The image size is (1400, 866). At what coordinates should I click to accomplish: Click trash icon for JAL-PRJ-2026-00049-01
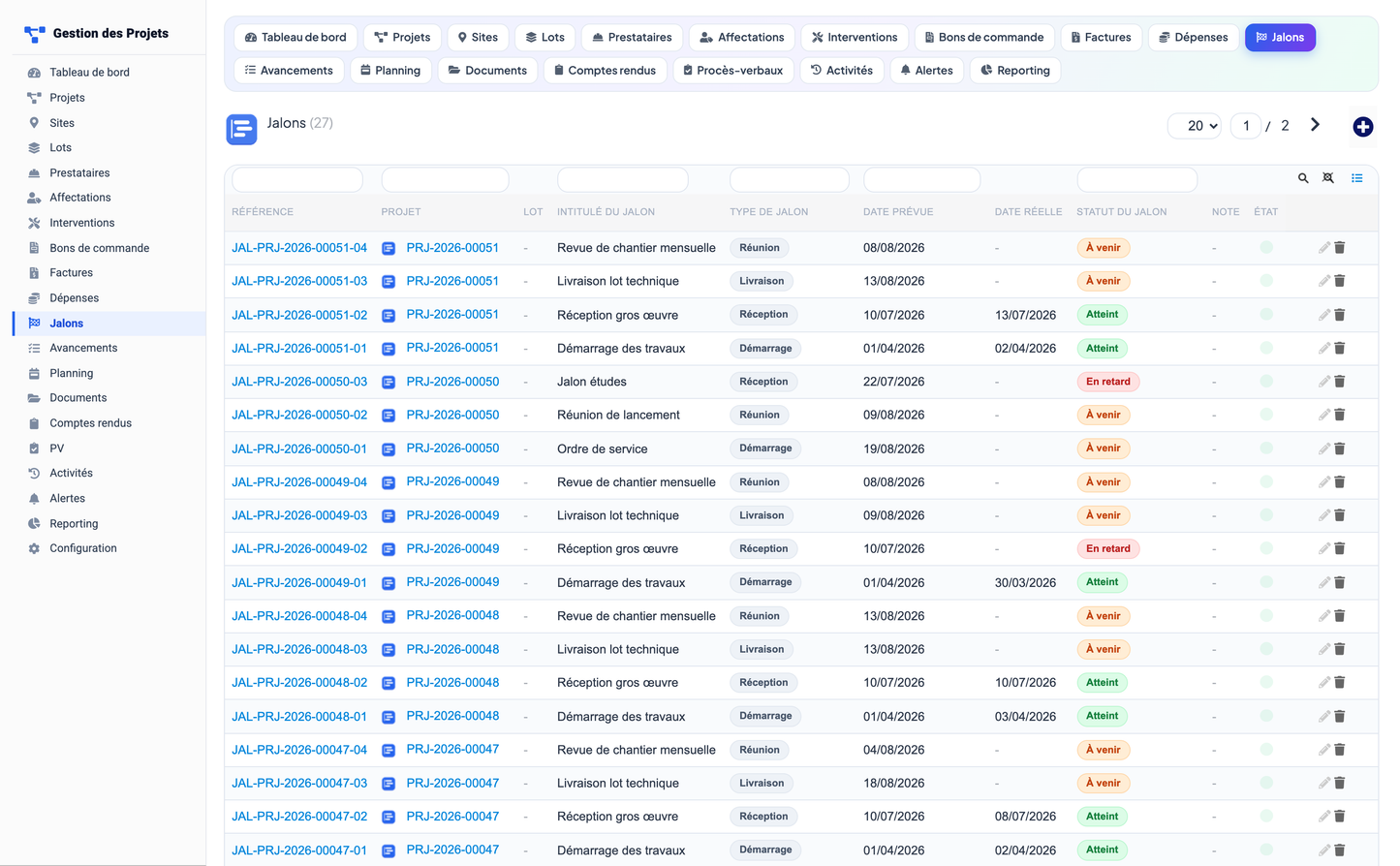1340,582
